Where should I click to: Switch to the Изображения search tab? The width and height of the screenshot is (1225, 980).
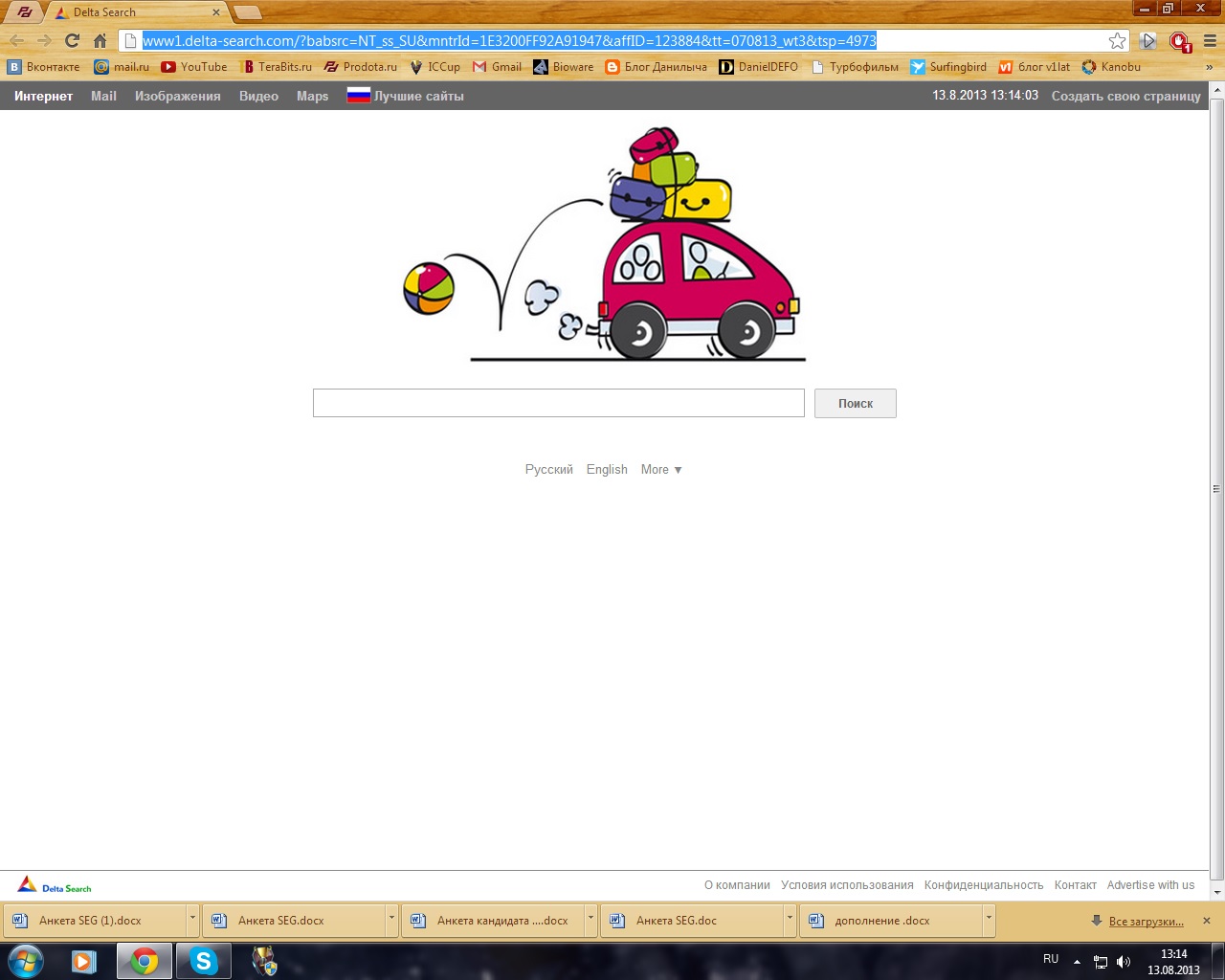point(177,96)
